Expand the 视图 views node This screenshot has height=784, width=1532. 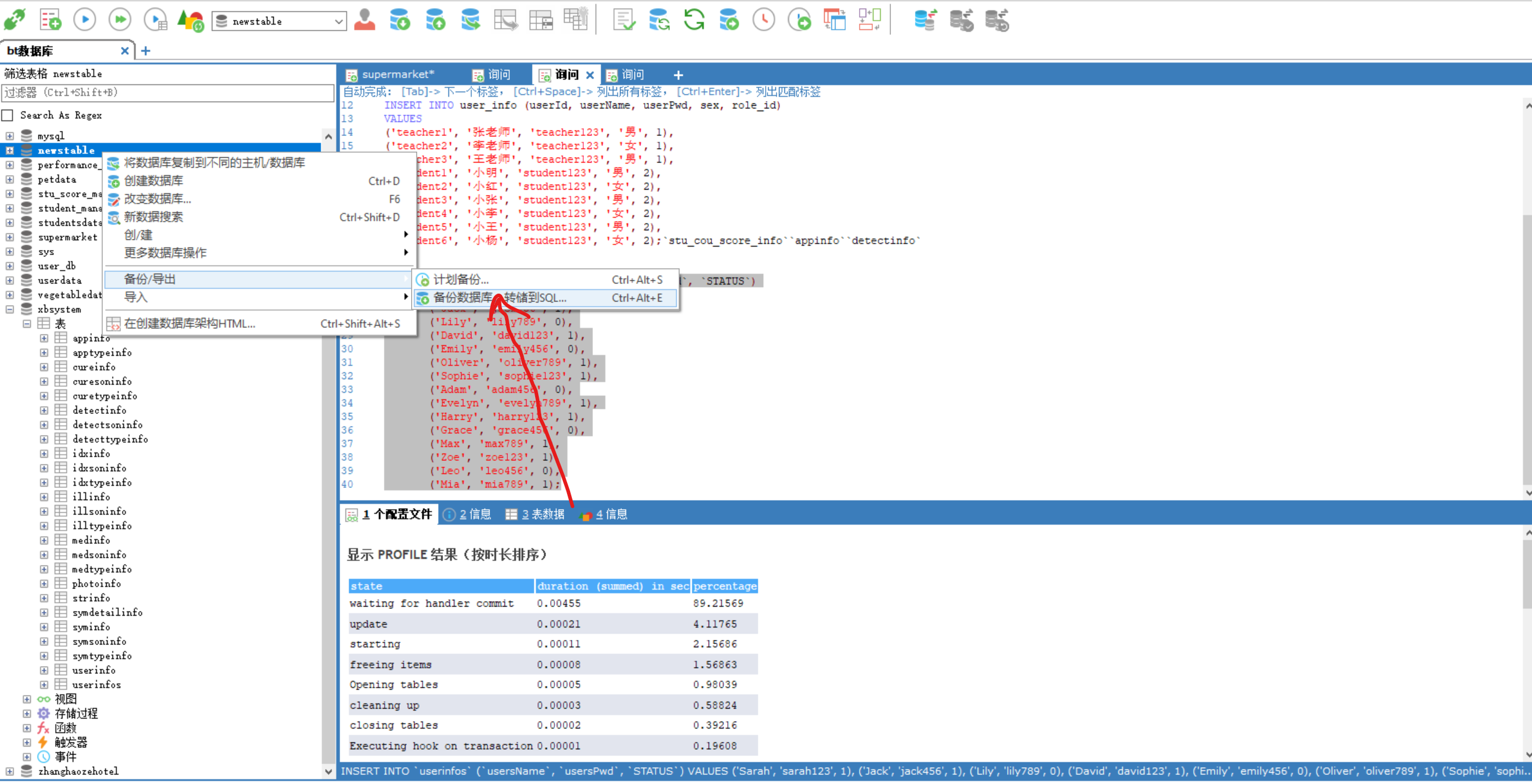26,699
